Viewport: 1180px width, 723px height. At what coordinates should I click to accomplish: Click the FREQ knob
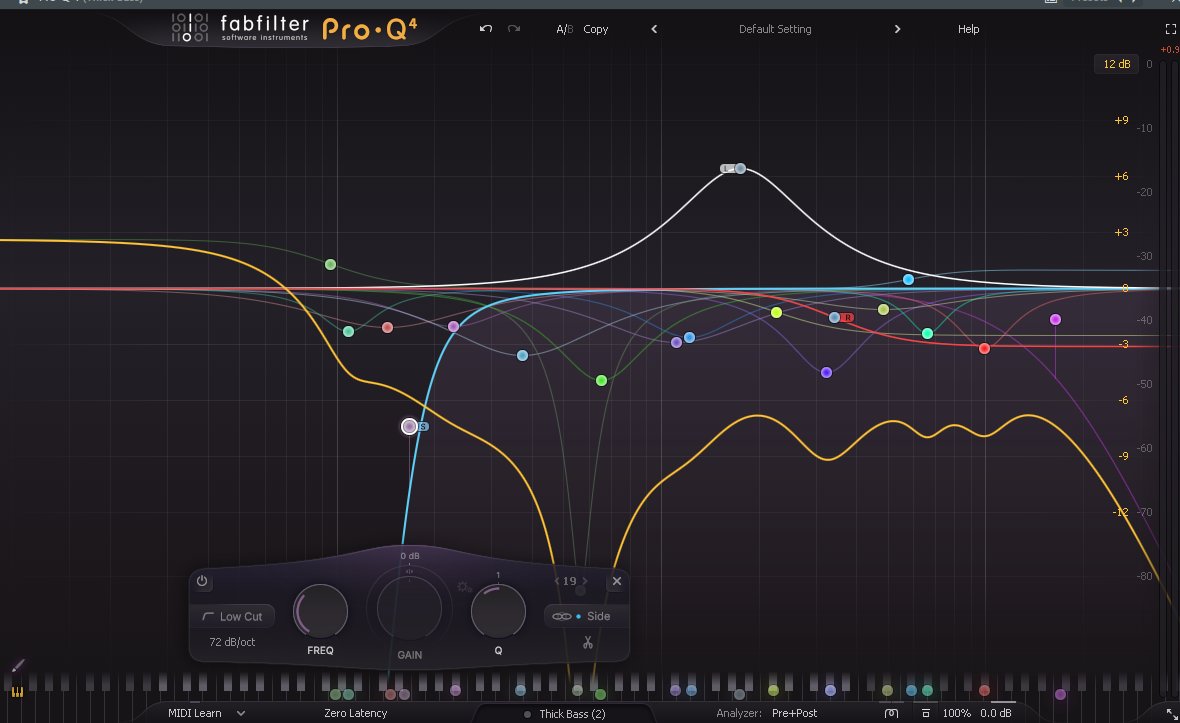320,611
